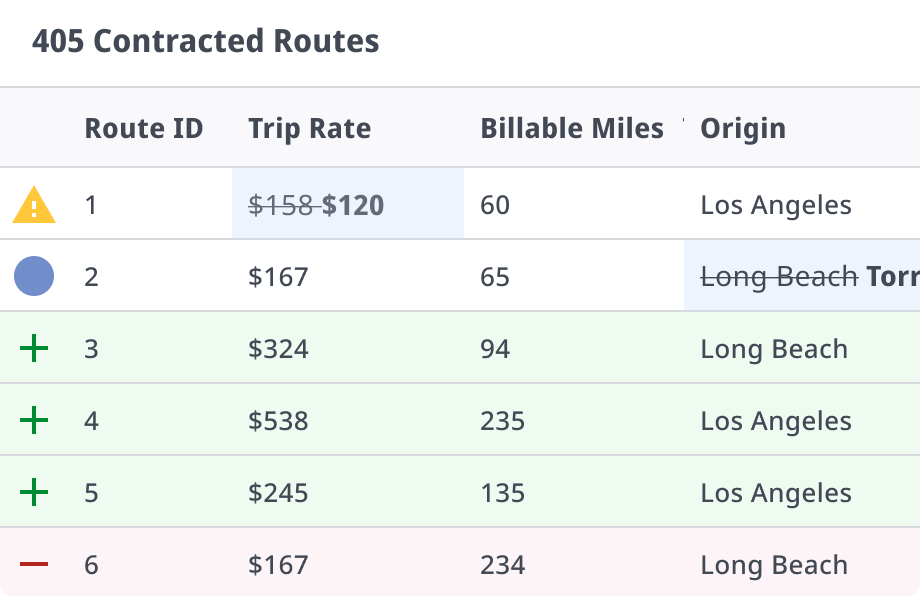Sort by the Trip Rate column header

point(309,128)
